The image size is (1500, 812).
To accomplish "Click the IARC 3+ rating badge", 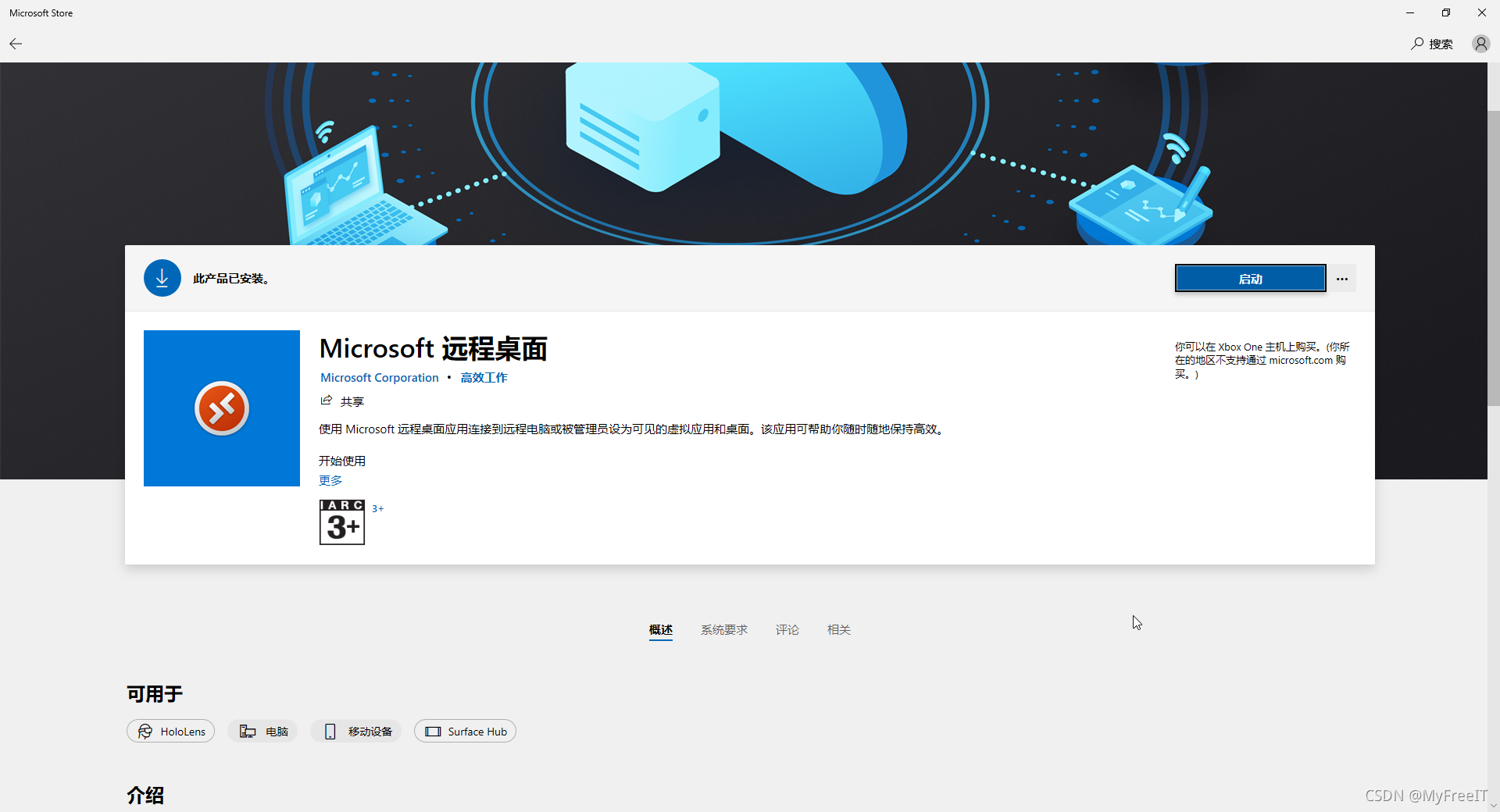I will [x=342, y=522].
